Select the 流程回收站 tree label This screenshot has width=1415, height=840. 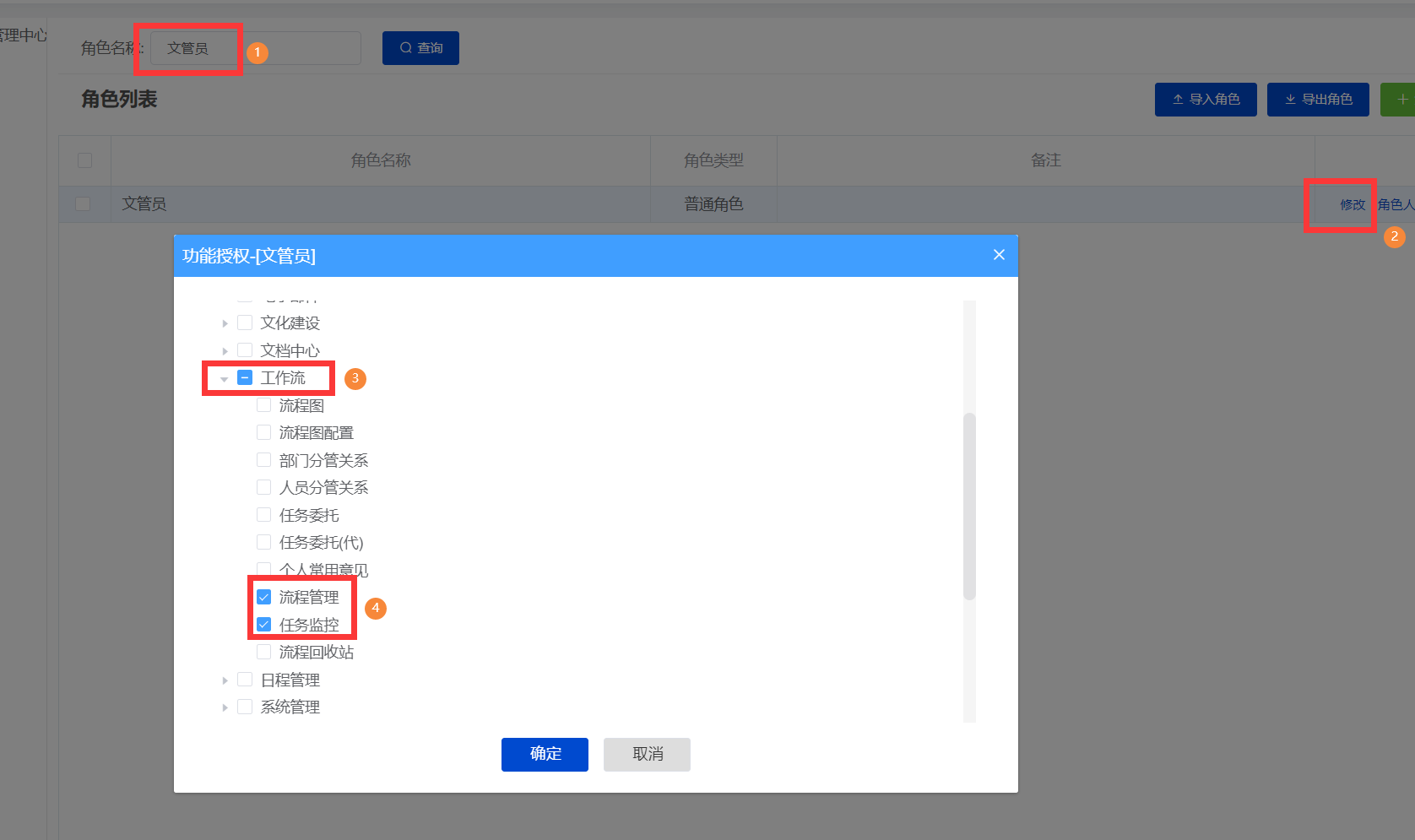[x=317, y=652]
